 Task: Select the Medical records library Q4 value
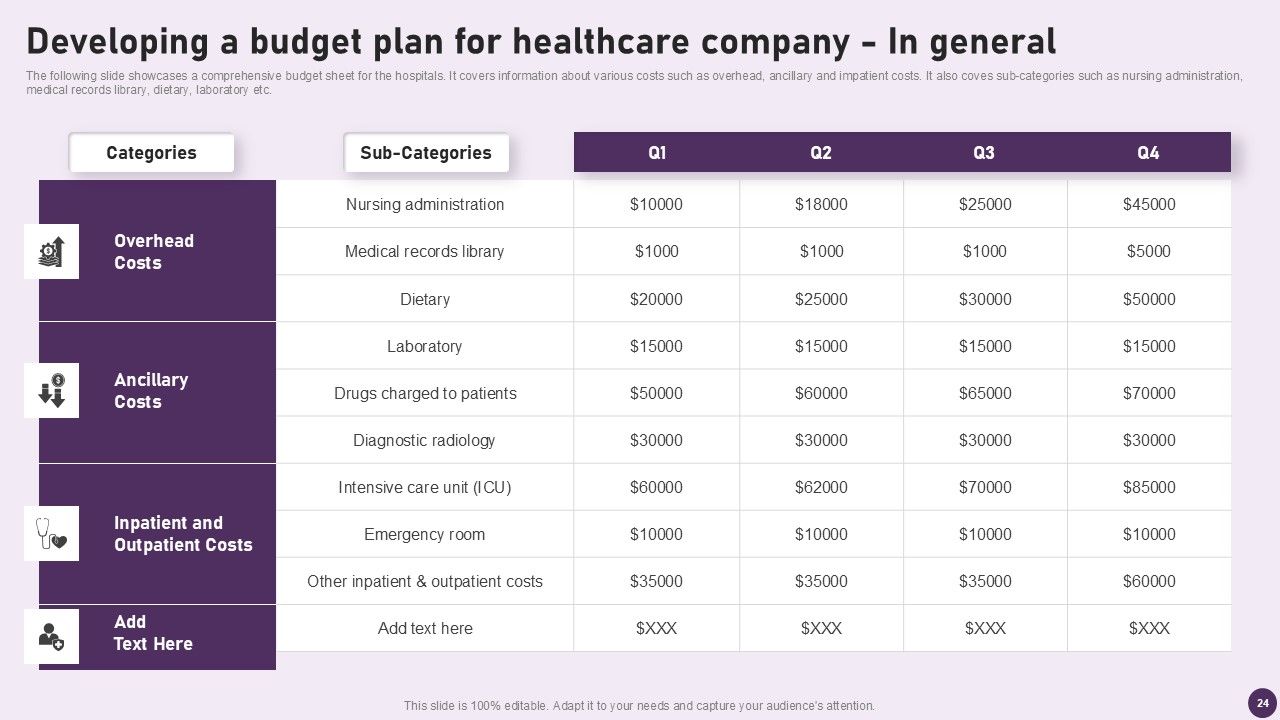(x=1149, y=251)
